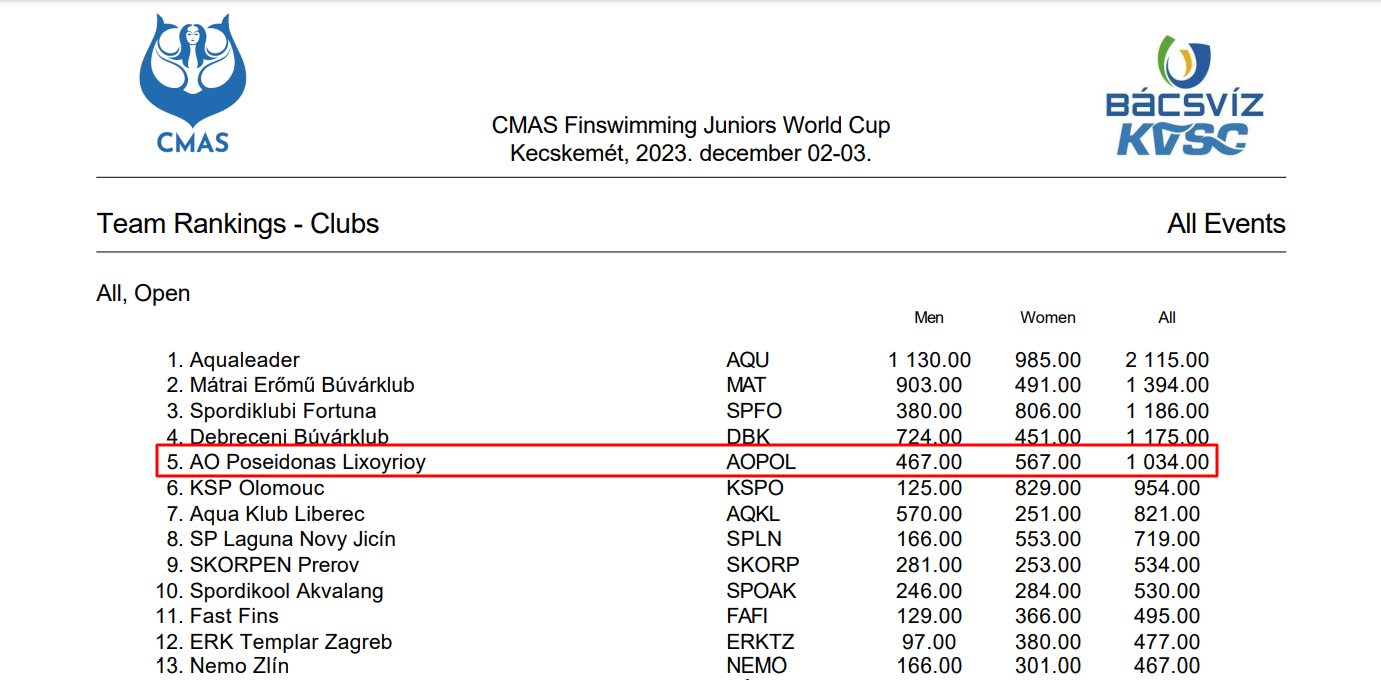Click the Women column header
The height and width of the screenshot is (680, 1381).
point(1048,318)
